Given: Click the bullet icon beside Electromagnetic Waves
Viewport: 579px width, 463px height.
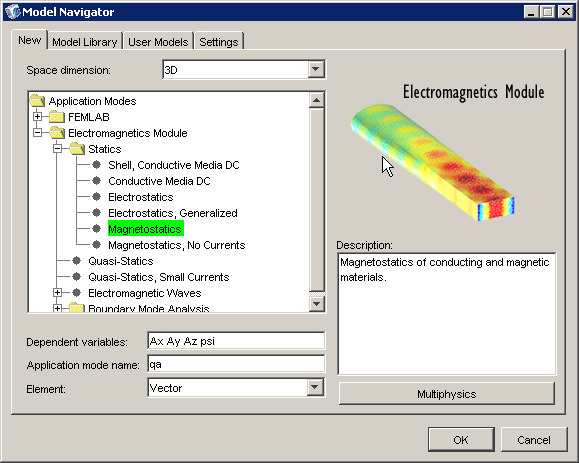Looking at the screenshot, I should (x=76, y=293).
